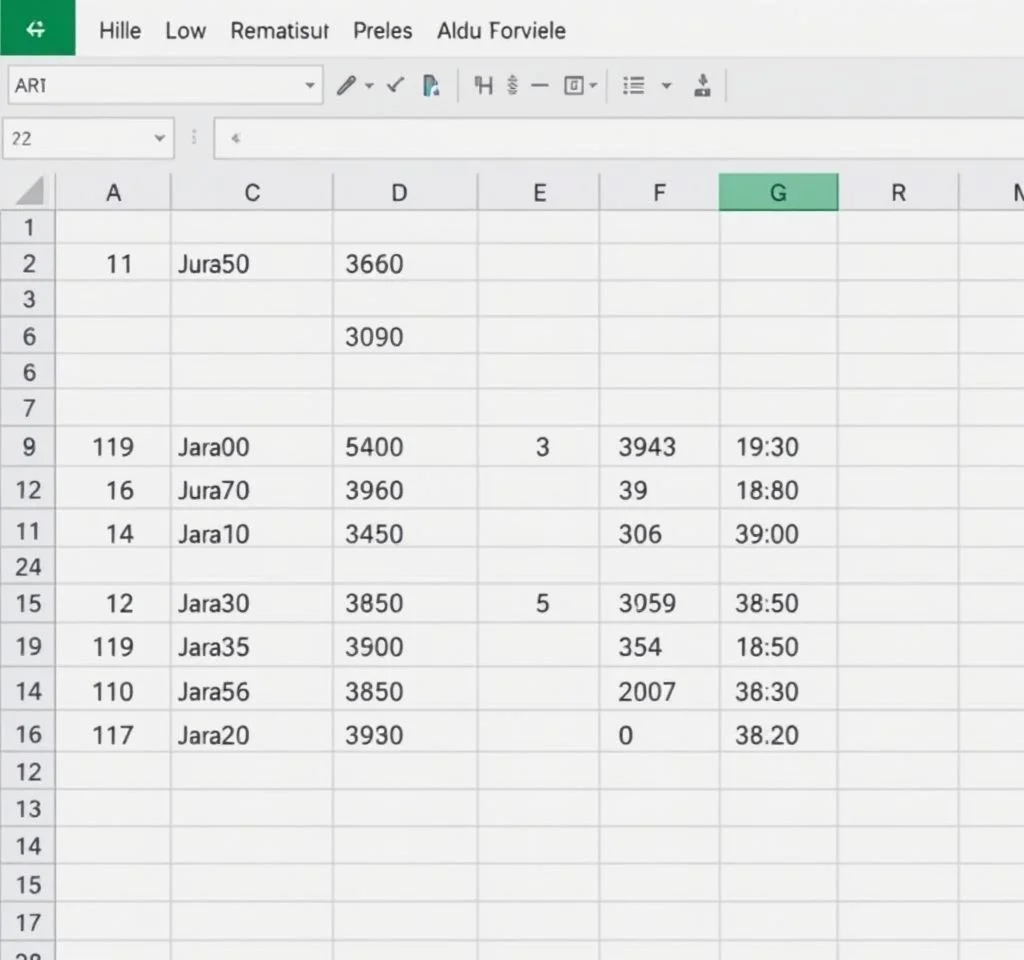Click the paste document icon in toolbar
Screen dimensions: 1024x960
coord(431,86)
